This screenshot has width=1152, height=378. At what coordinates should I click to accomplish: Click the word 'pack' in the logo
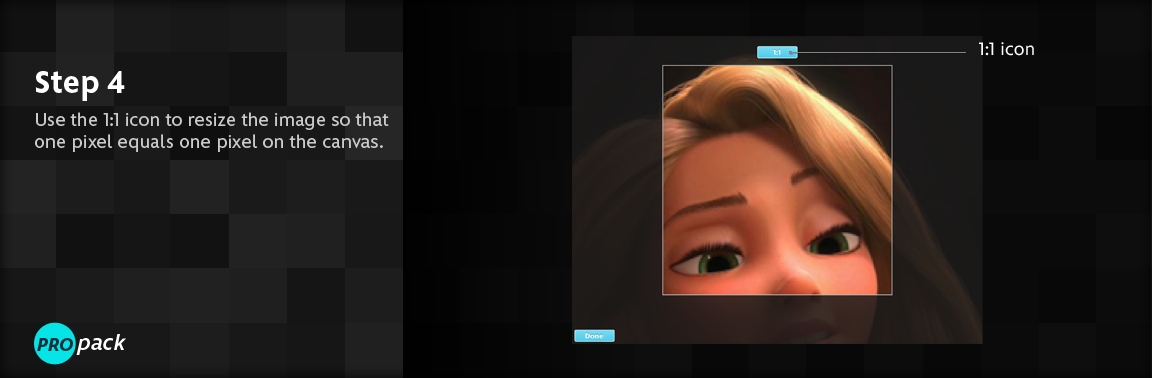tap(101, 343)
